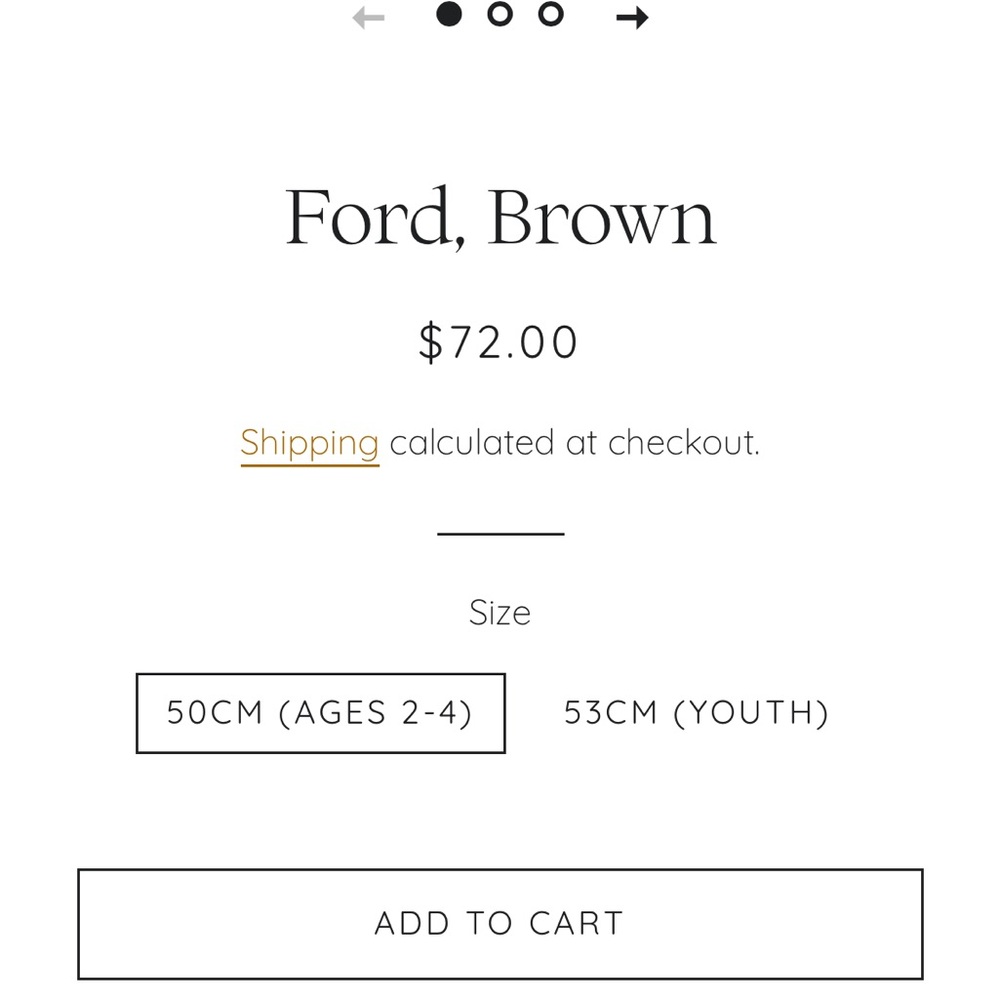Jump to the second carousel dot
1000x1000 pixels.
tap(500, 14)
